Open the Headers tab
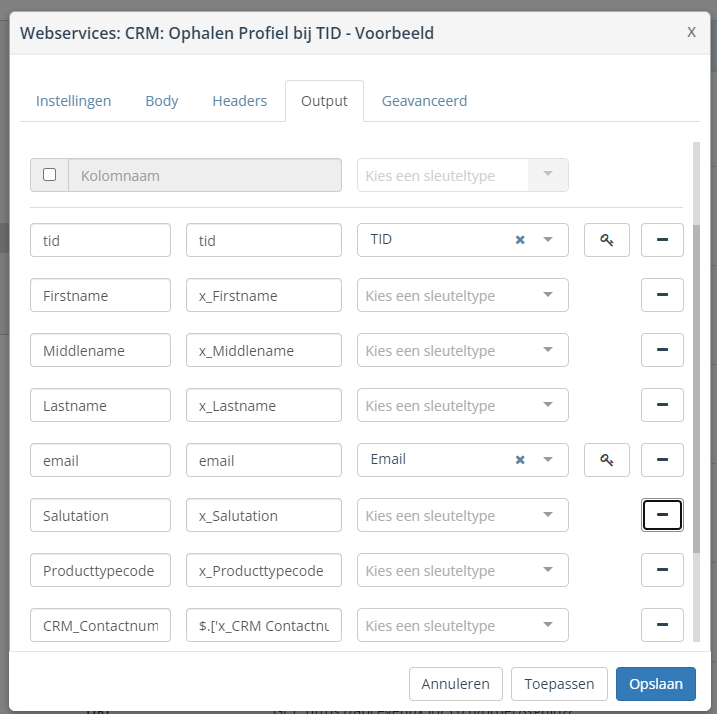Viewport: 717px width, 714px height. (239, 101)
